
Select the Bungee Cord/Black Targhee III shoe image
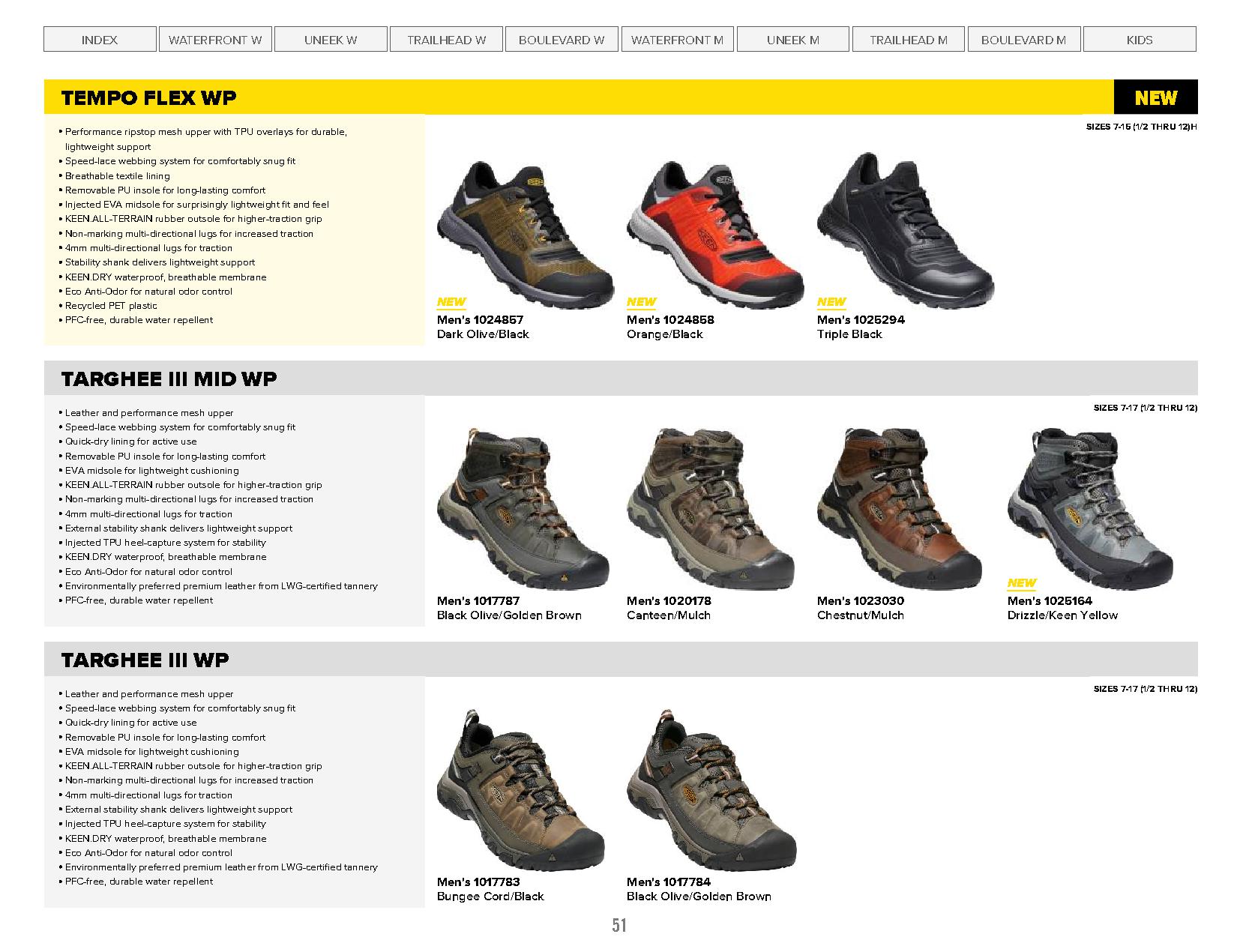tap(521, 790)
